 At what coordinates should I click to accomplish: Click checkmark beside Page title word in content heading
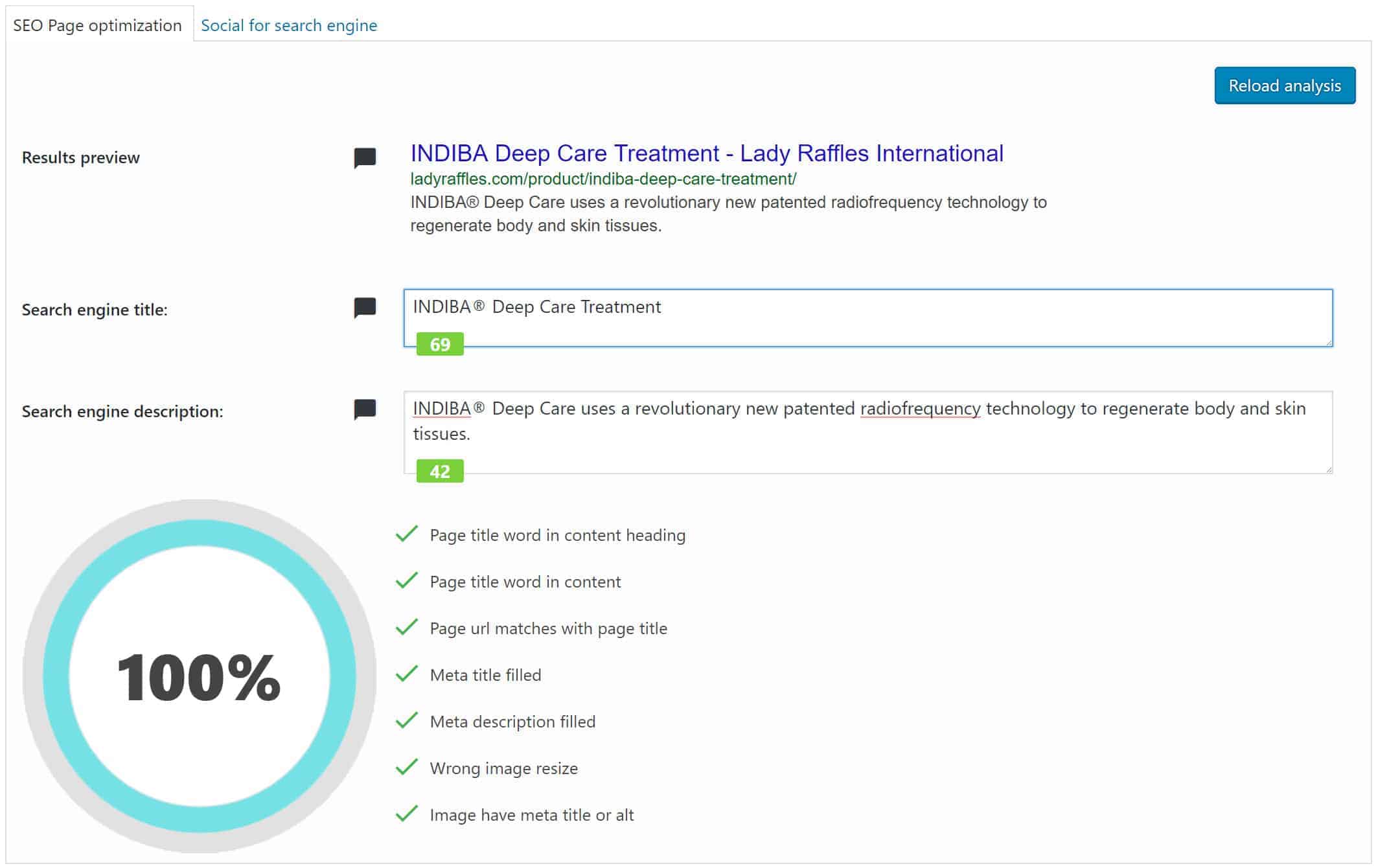click(x=407, y=534)
